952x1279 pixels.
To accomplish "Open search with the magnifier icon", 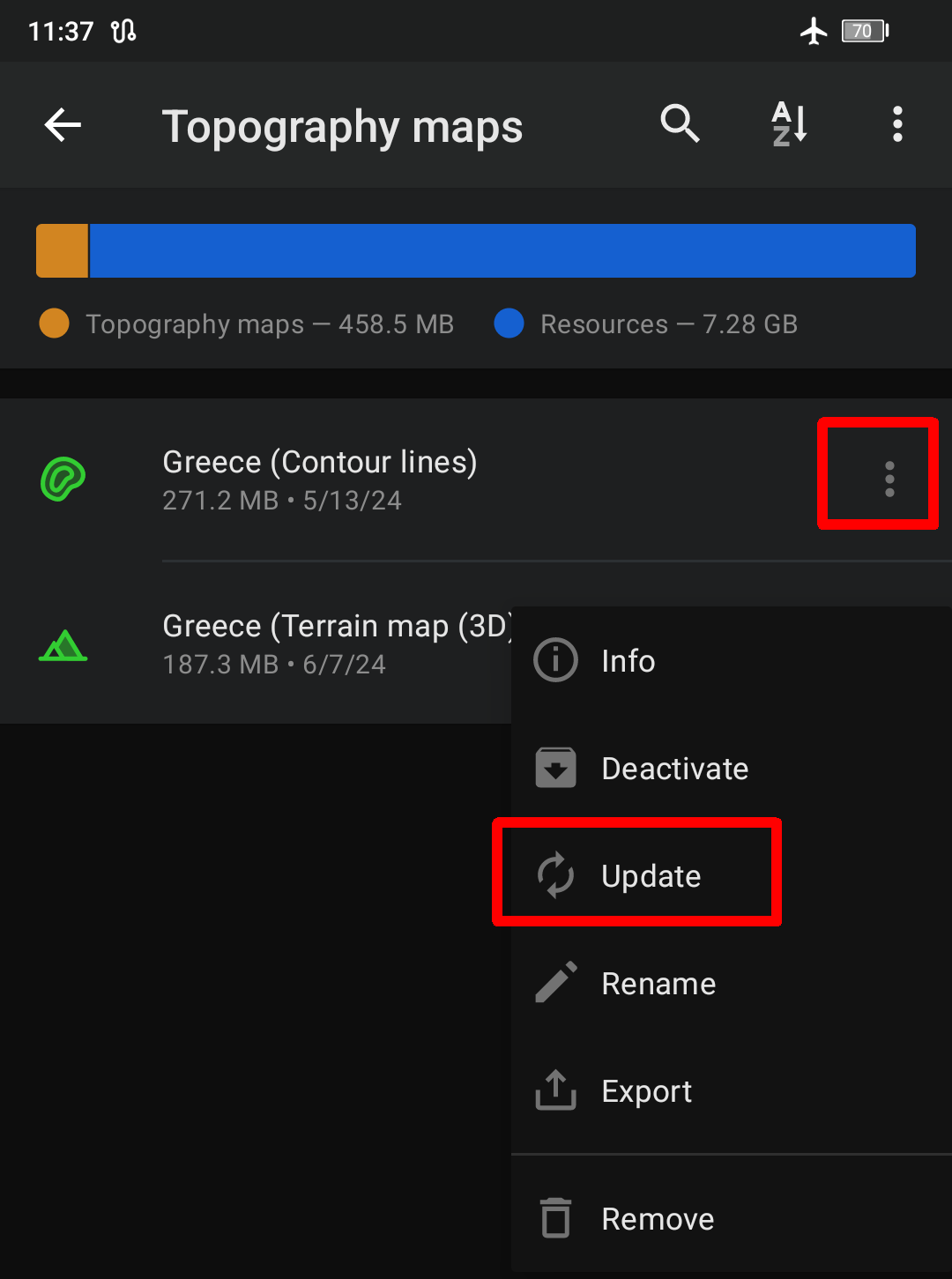I will pos(681,124).
